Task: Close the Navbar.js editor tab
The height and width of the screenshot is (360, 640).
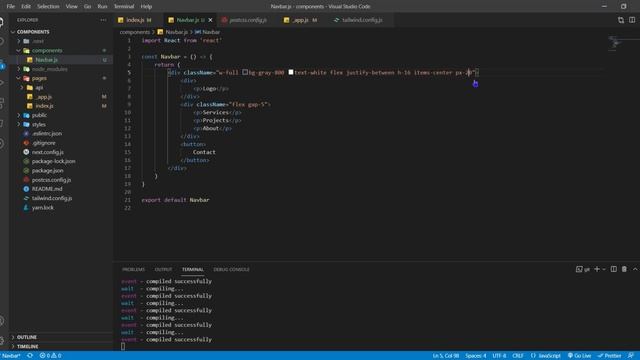Action: click(210, 20)
